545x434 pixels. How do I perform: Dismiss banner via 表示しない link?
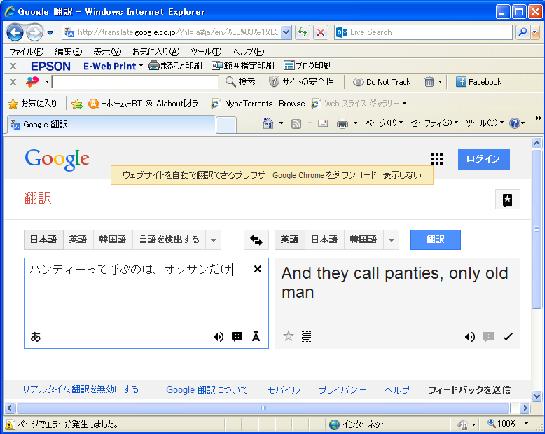coord(402,175)
